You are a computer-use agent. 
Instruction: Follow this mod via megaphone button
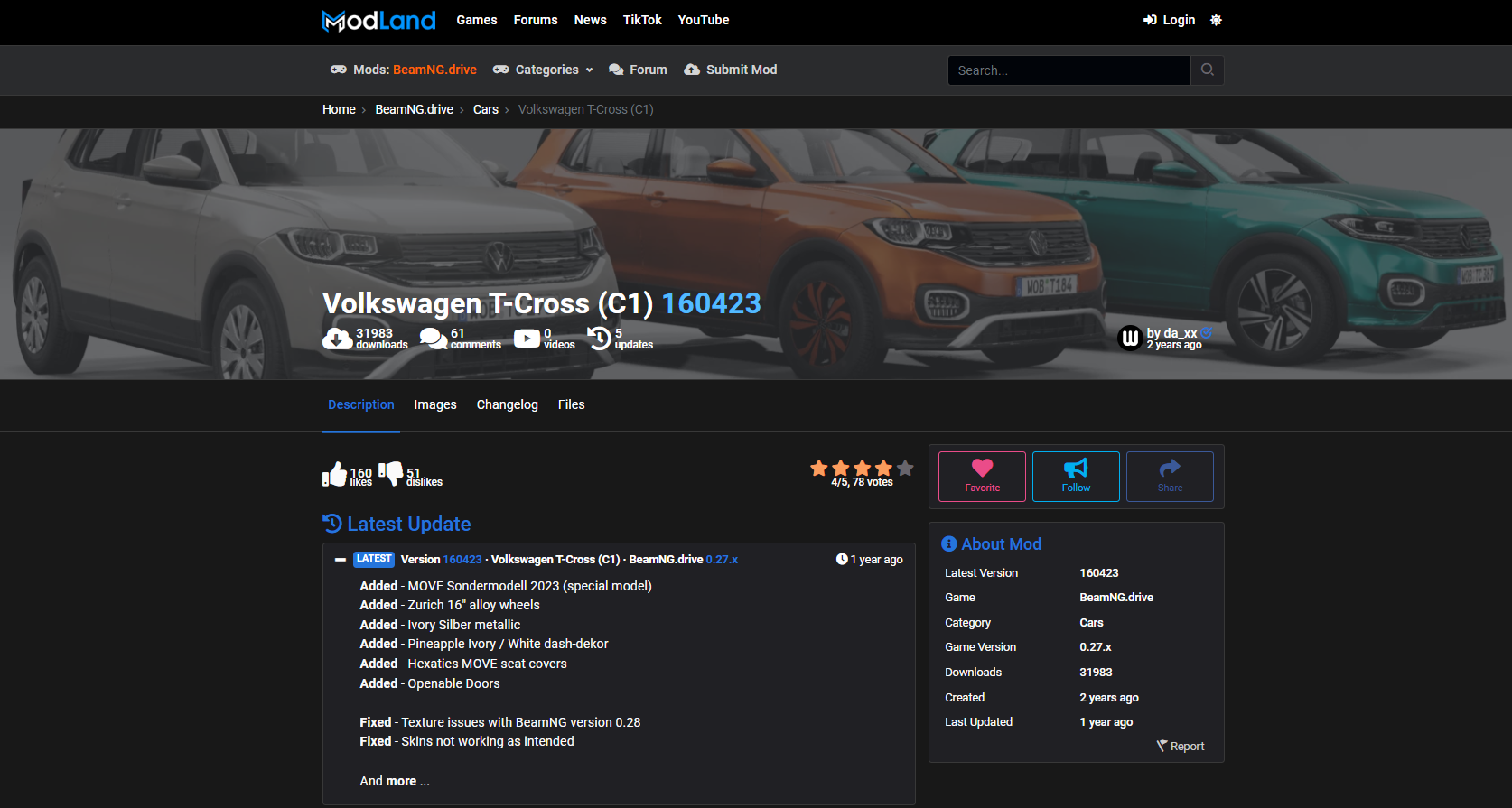click(1076, 477)
